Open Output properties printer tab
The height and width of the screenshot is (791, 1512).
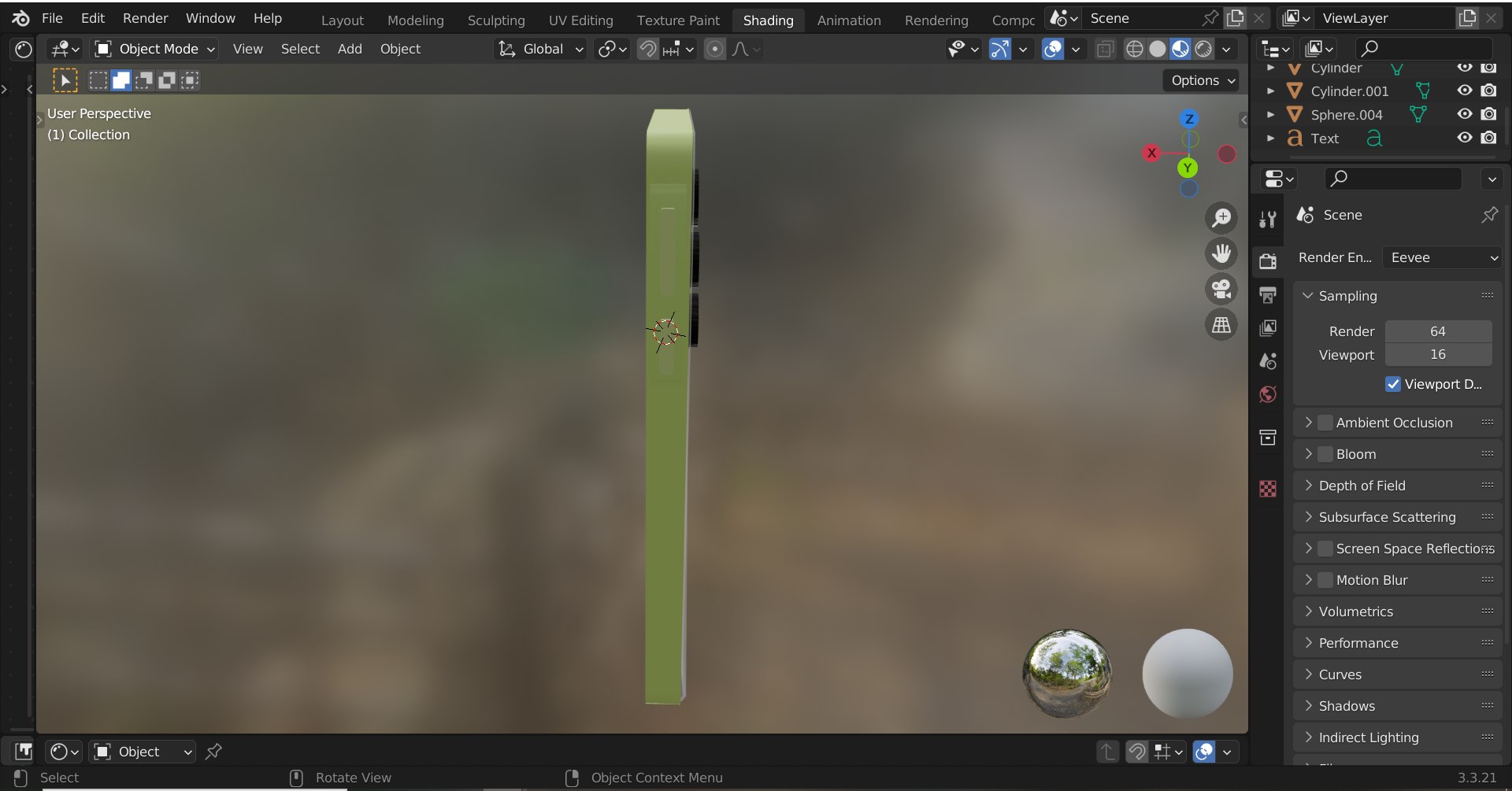1268,295
